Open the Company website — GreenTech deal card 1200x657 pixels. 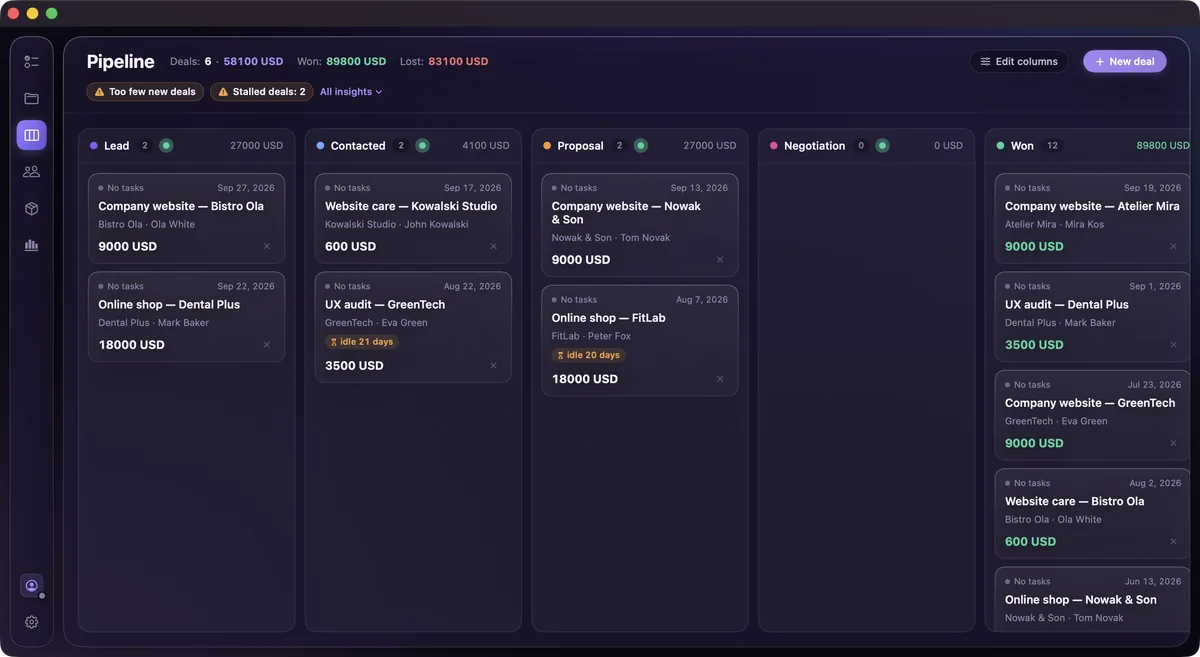(1094, 415)
